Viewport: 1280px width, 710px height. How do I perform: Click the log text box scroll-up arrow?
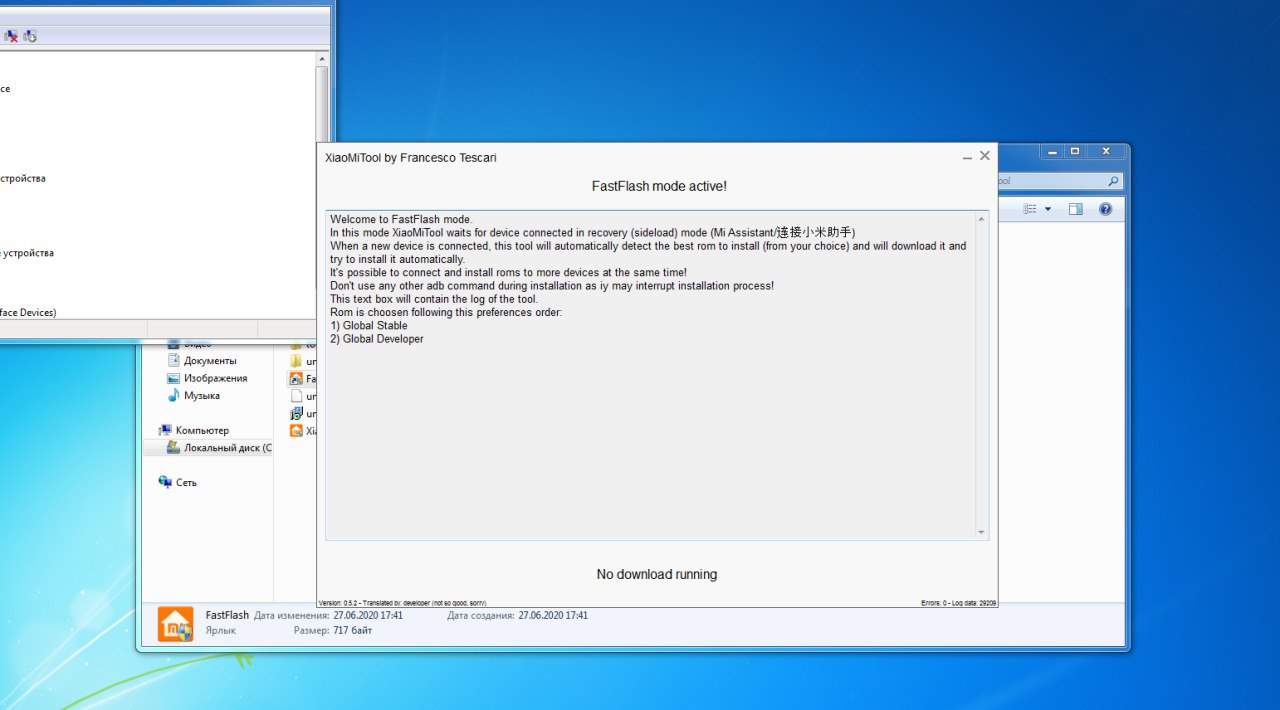[981, 218]
